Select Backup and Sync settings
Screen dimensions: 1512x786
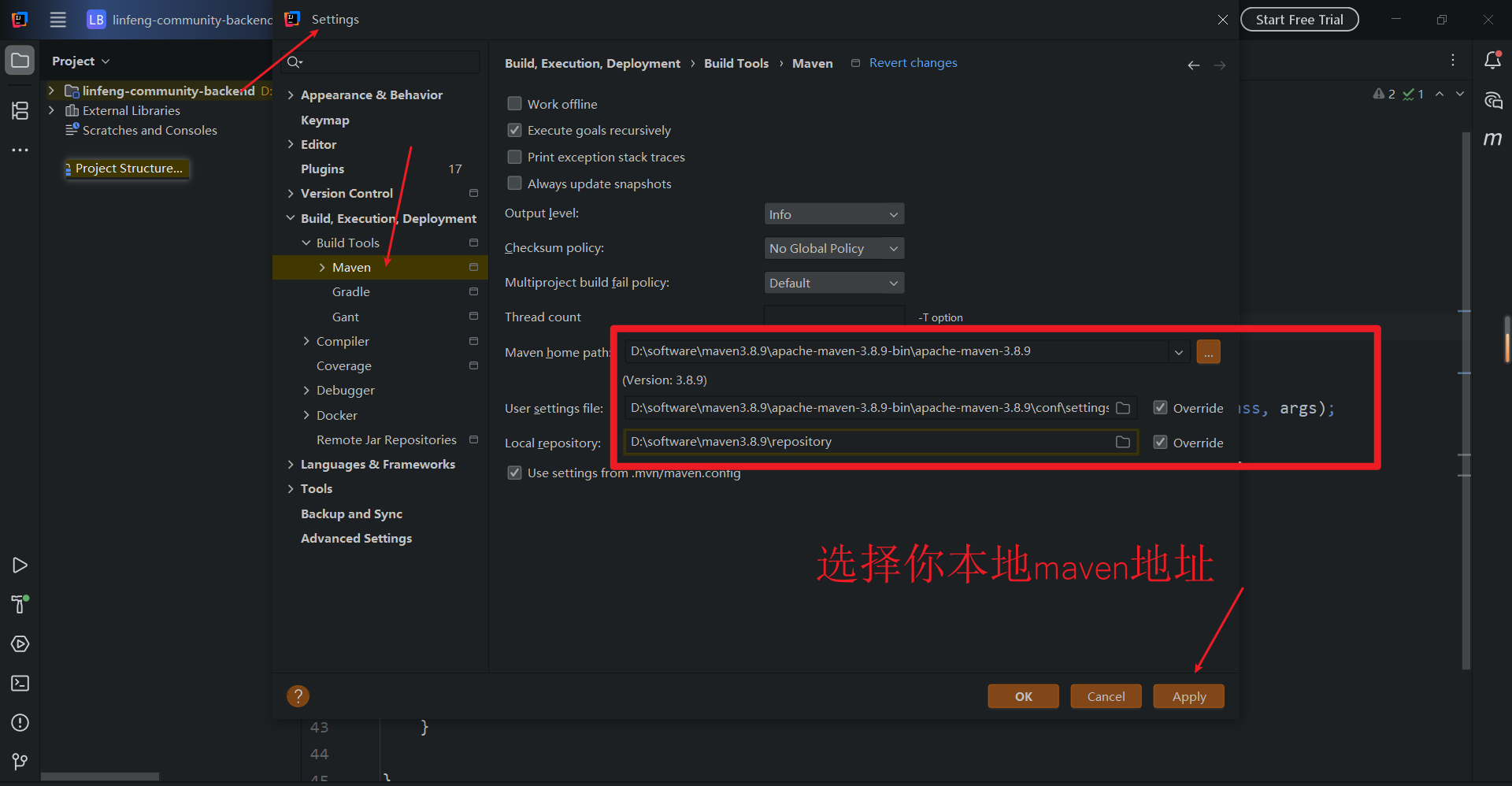point(351,513)
